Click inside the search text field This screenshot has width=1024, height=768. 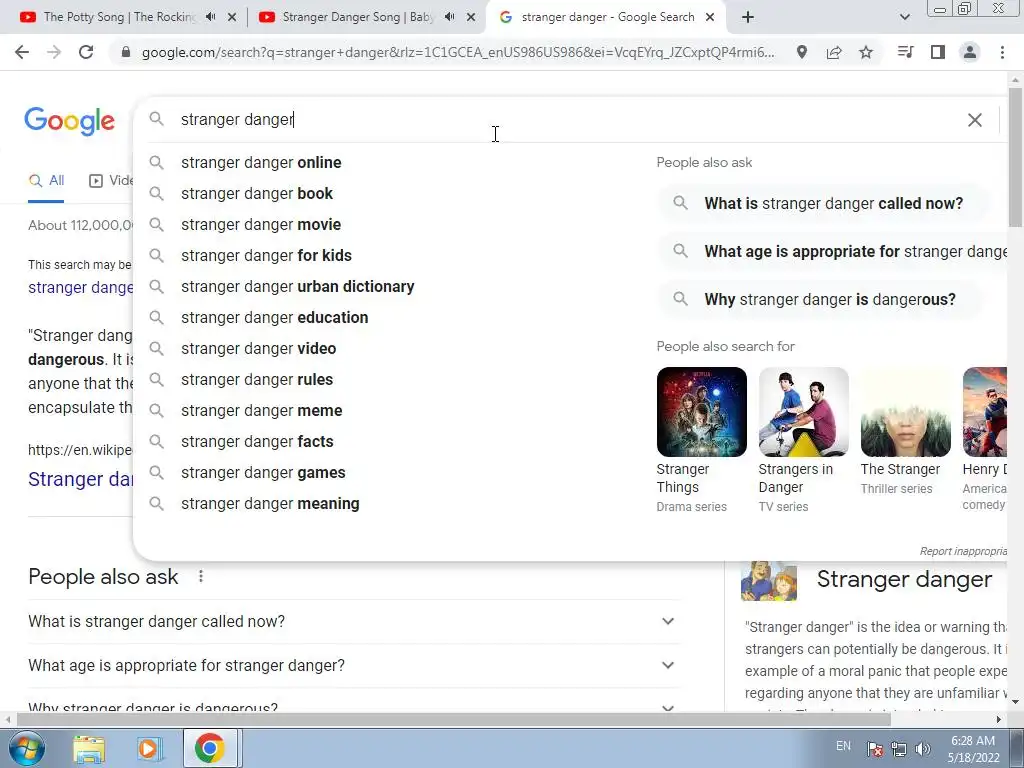click(562, 120)
